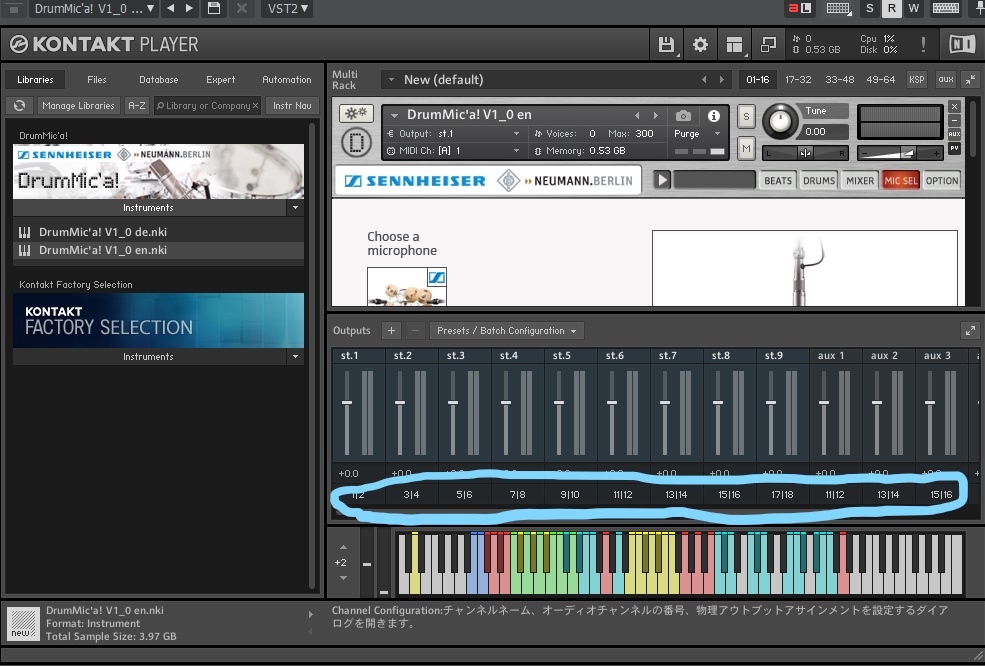Click the Manage Libraries button
985x666 pixels.
[79, 105]
